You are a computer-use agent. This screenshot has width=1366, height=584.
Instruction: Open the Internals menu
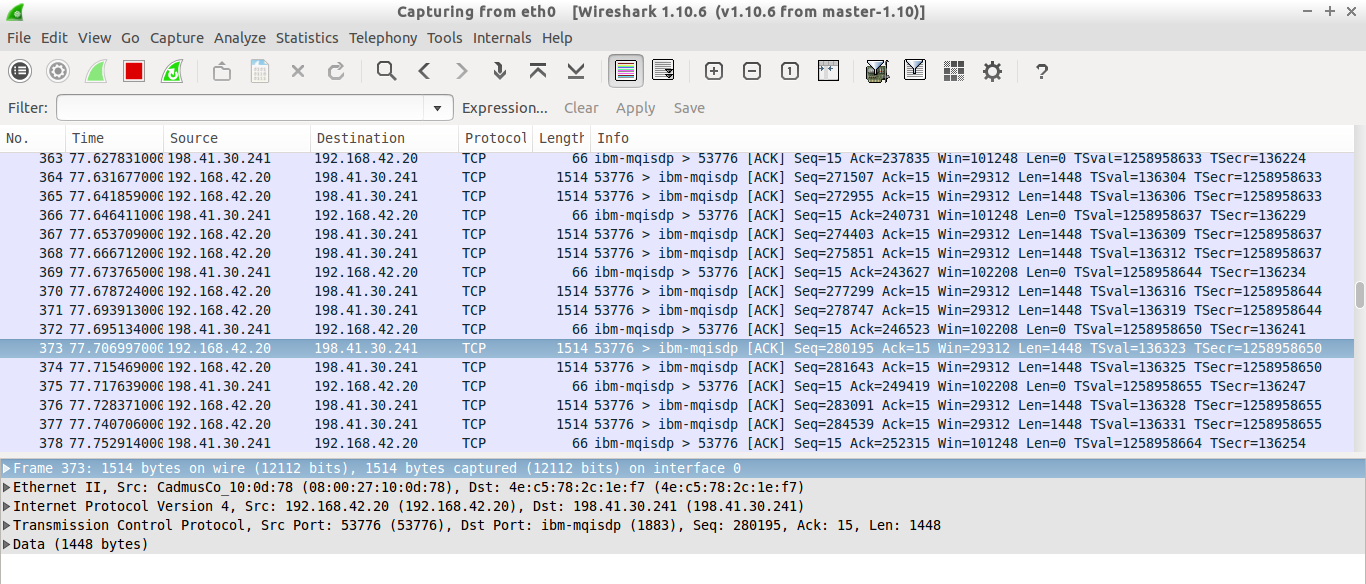[502, 38]
